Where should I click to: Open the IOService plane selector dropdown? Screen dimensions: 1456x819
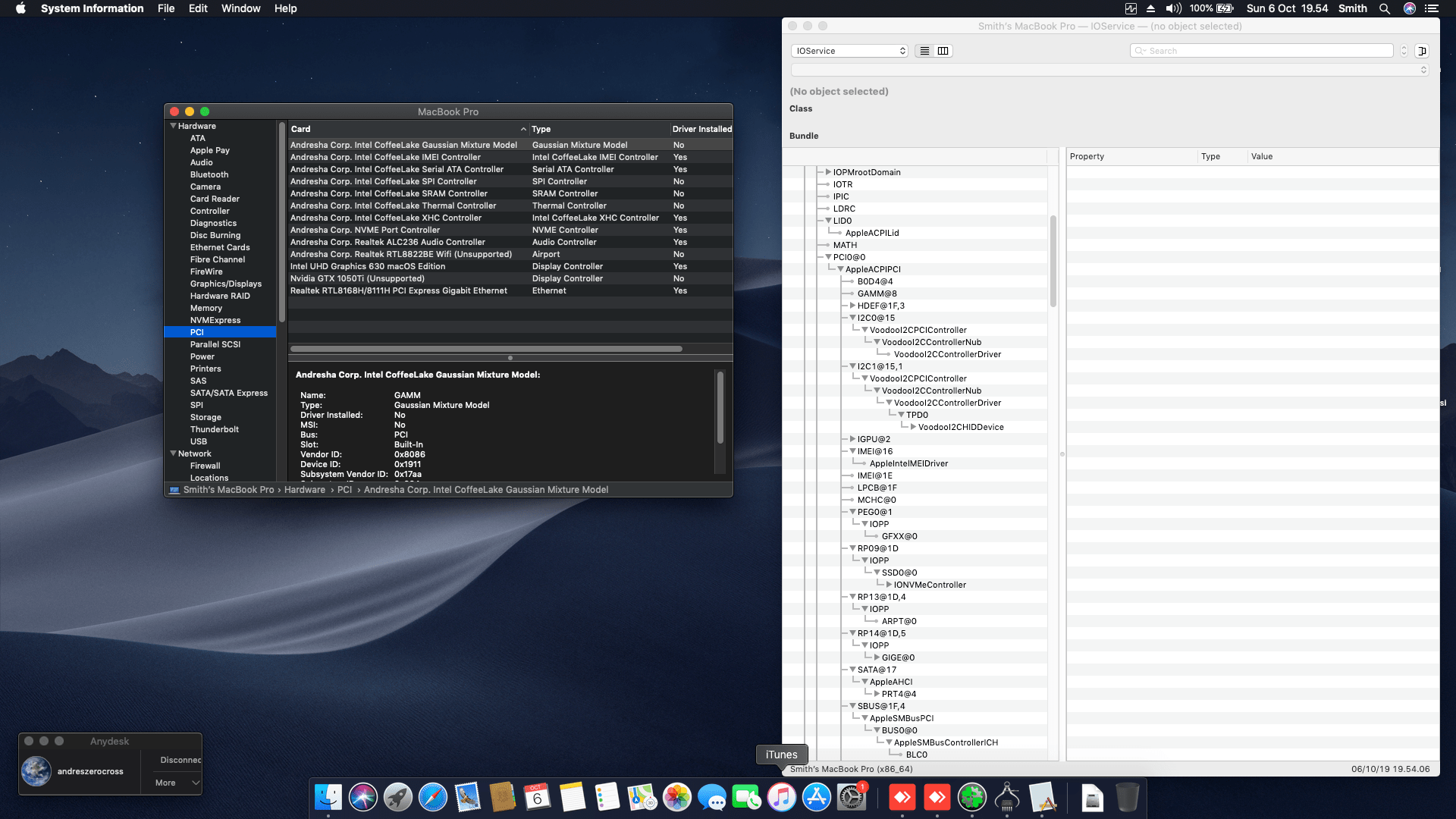849,50
